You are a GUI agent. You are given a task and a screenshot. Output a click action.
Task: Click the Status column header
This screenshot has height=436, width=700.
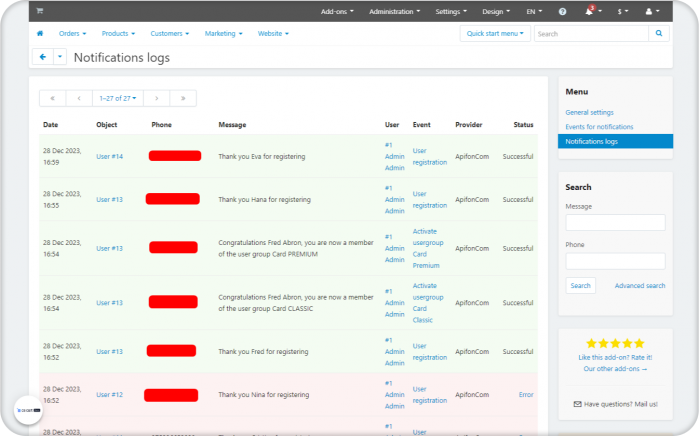523,125
